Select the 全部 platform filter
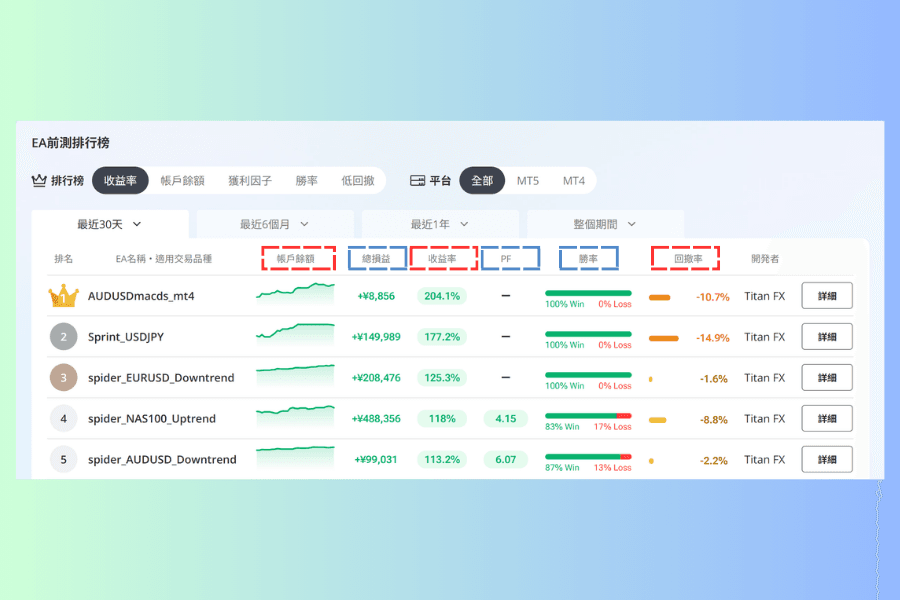Viewport: 900px width, 600px height. point(482,180)
